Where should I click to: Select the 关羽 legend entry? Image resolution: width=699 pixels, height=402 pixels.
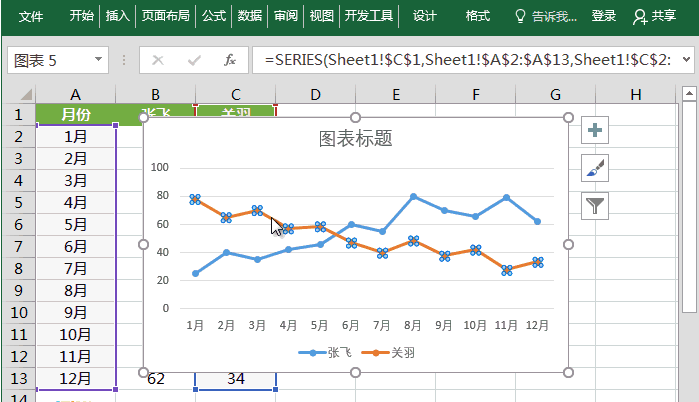click(388, 353)
